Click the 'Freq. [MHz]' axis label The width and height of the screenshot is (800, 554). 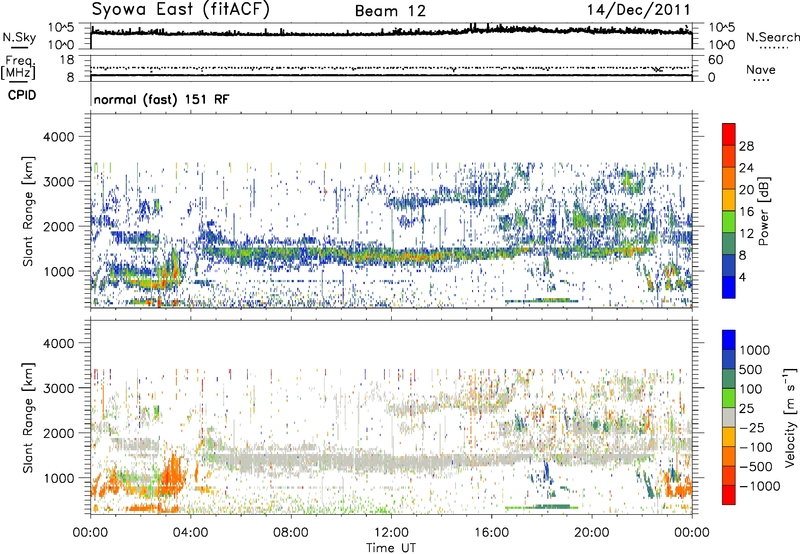coord(18,68)
